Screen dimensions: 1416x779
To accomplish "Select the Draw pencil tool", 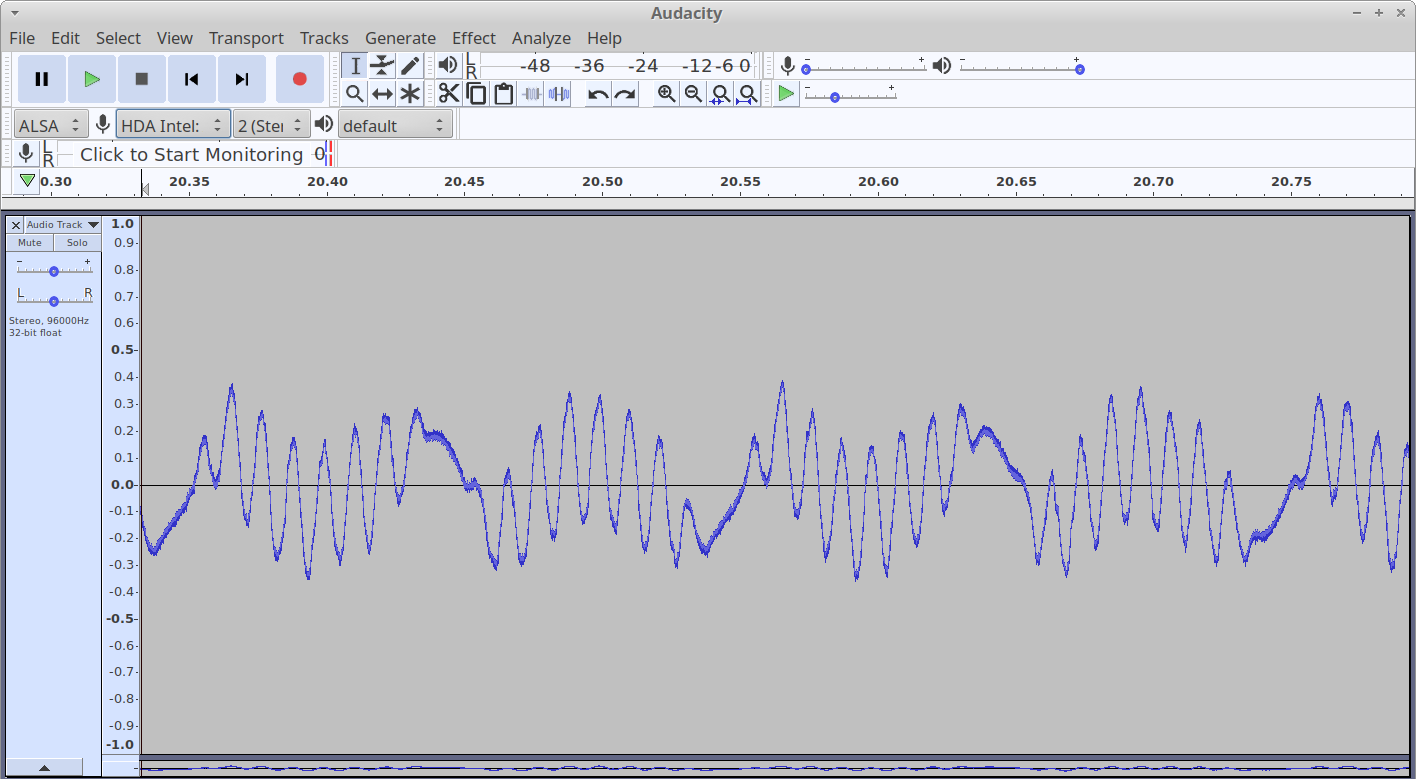I will pyautogui.click(x=410, y=66).
